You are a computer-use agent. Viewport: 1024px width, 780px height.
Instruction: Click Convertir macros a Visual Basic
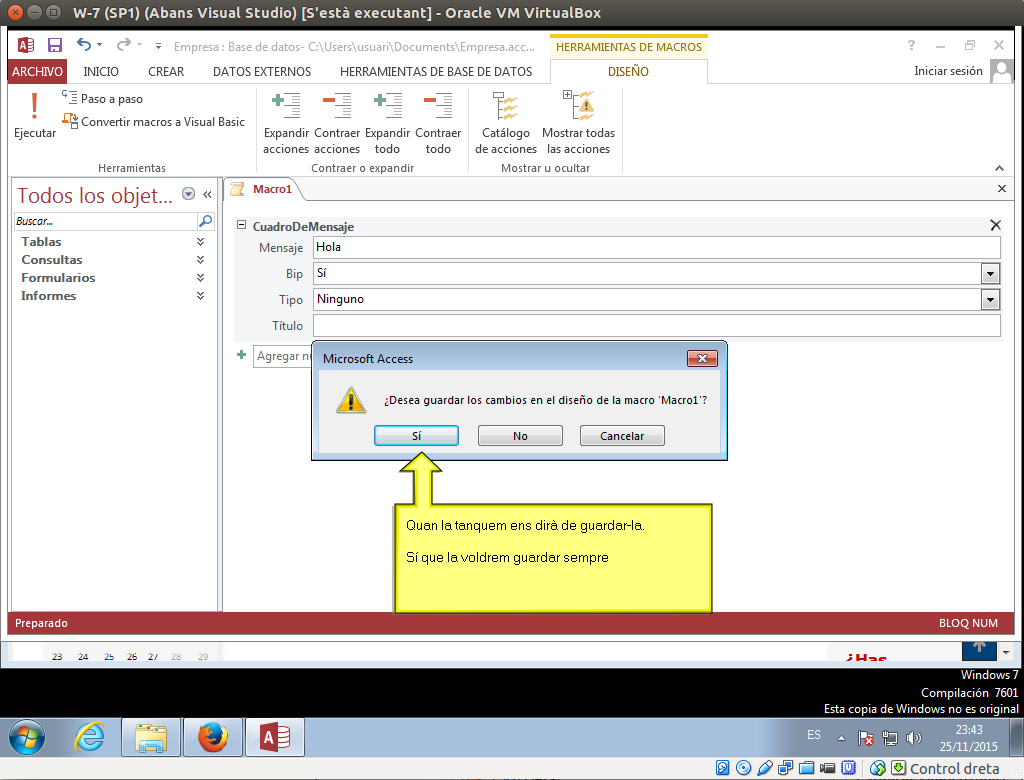click(x=153, y=122)
